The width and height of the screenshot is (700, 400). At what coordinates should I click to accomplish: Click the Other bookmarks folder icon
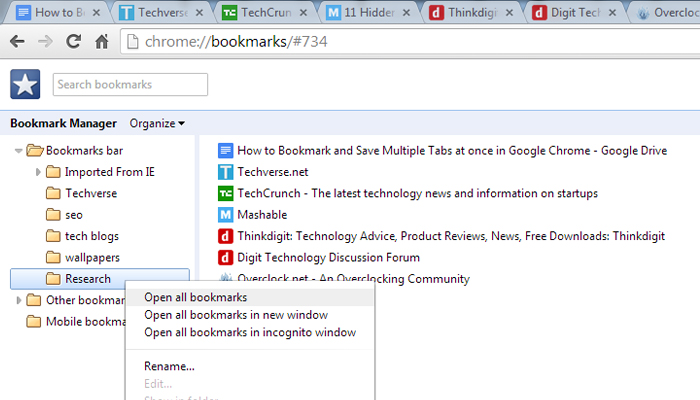point(33,300)
